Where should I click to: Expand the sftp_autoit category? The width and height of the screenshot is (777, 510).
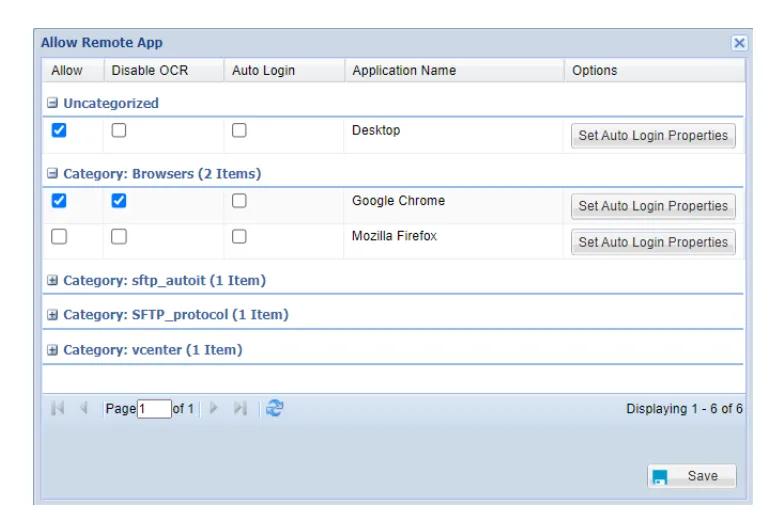pos(53,281)
